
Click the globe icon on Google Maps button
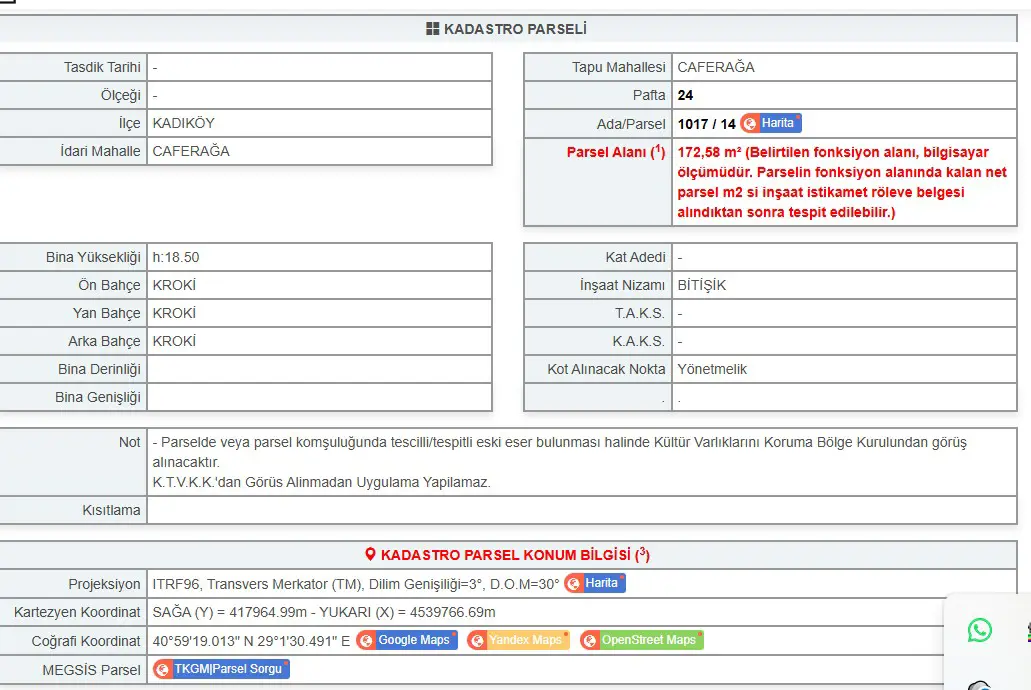pos(366,640)
